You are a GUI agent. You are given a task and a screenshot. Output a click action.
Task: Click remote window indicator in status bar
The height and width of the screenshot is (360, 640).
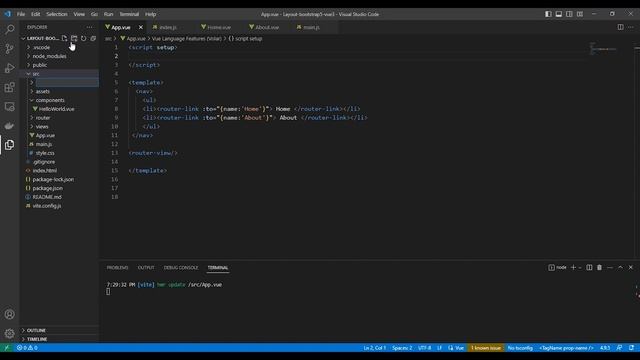pos(6,348)
